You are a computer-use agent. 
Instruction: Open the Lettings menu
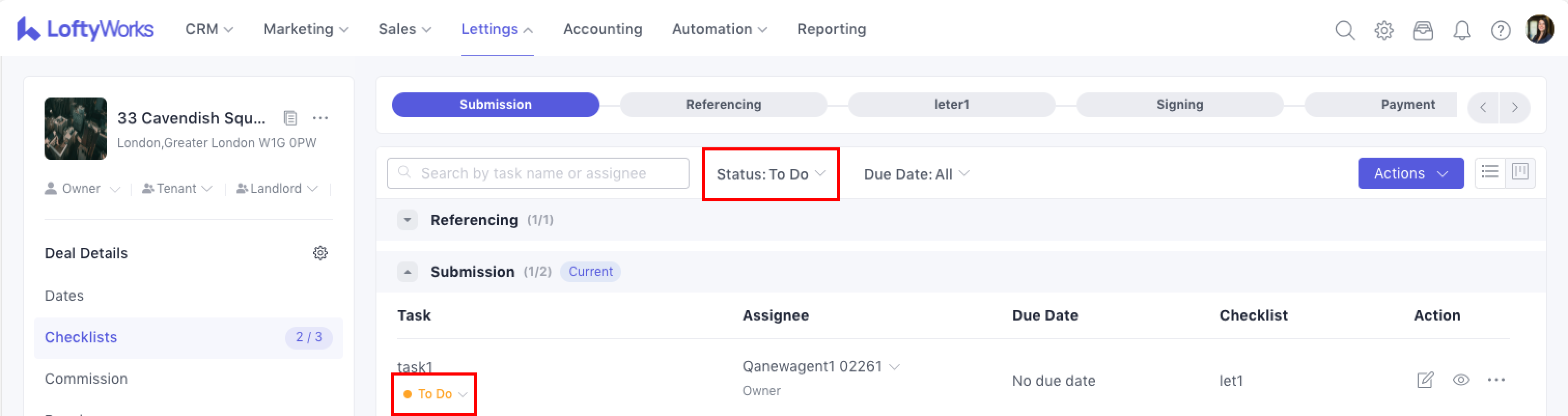[x=496, y=29]
